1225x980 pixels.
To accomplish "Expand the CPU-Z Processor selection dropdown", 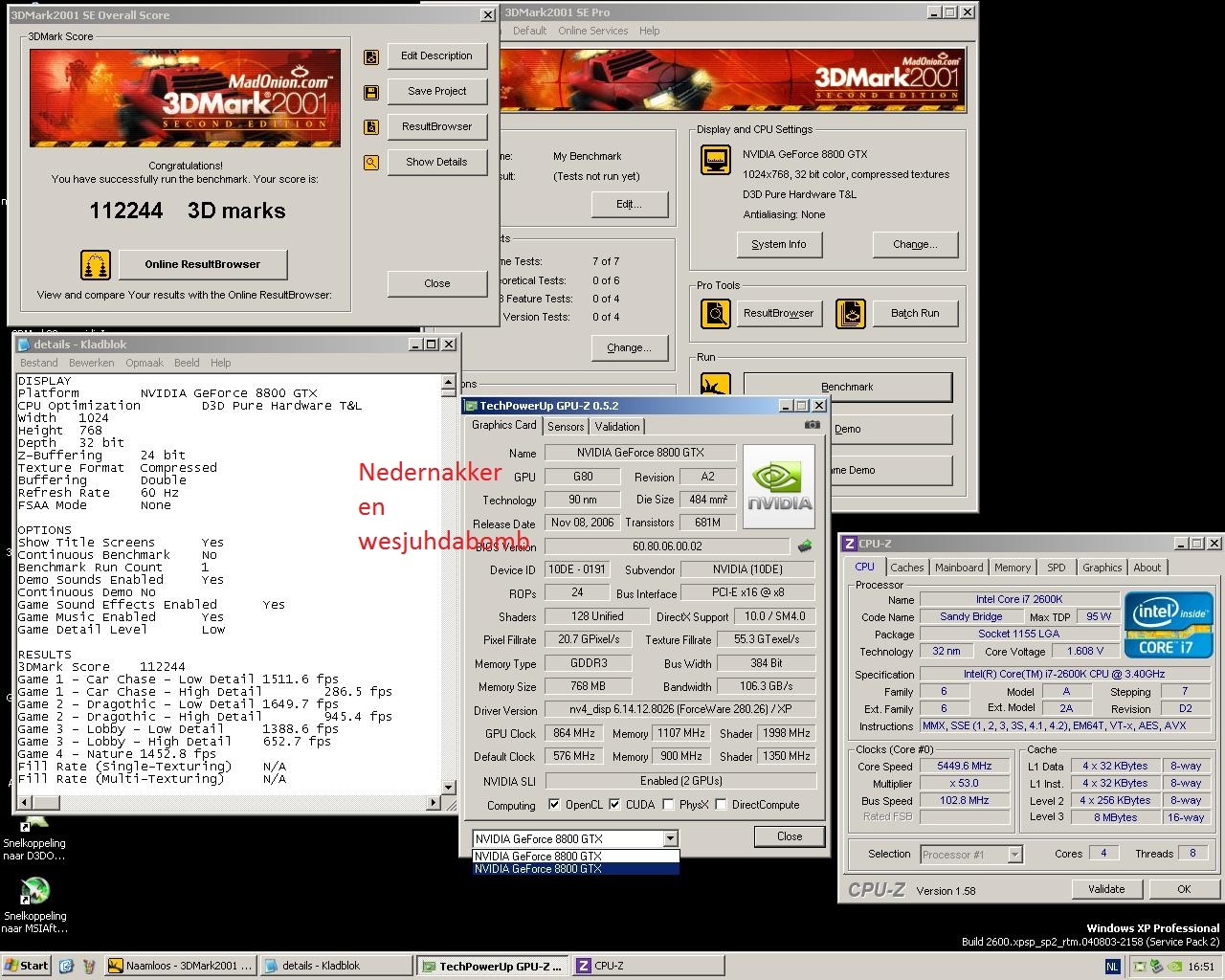I will [x=1014, y=855].
